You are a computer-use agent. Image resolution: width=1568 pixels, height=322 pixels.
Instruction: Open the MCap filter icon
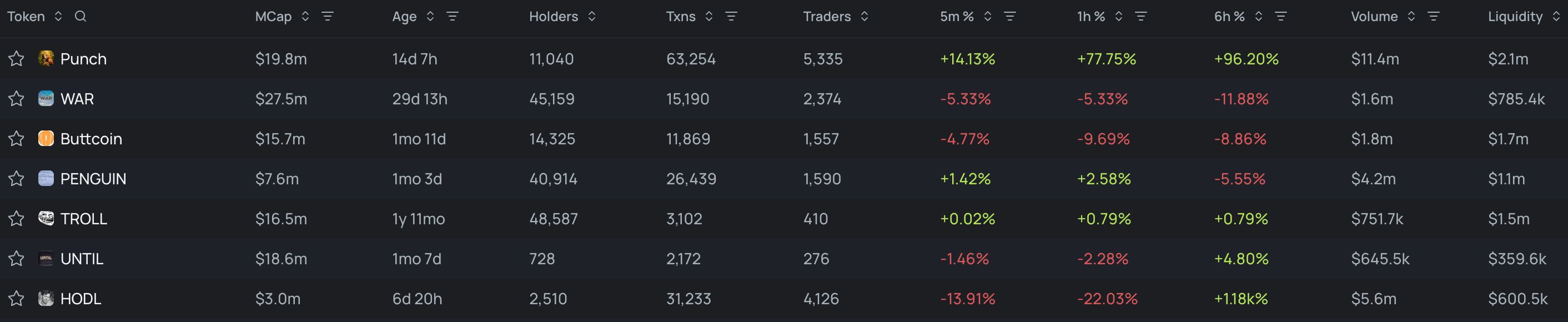tap(328, 17)
